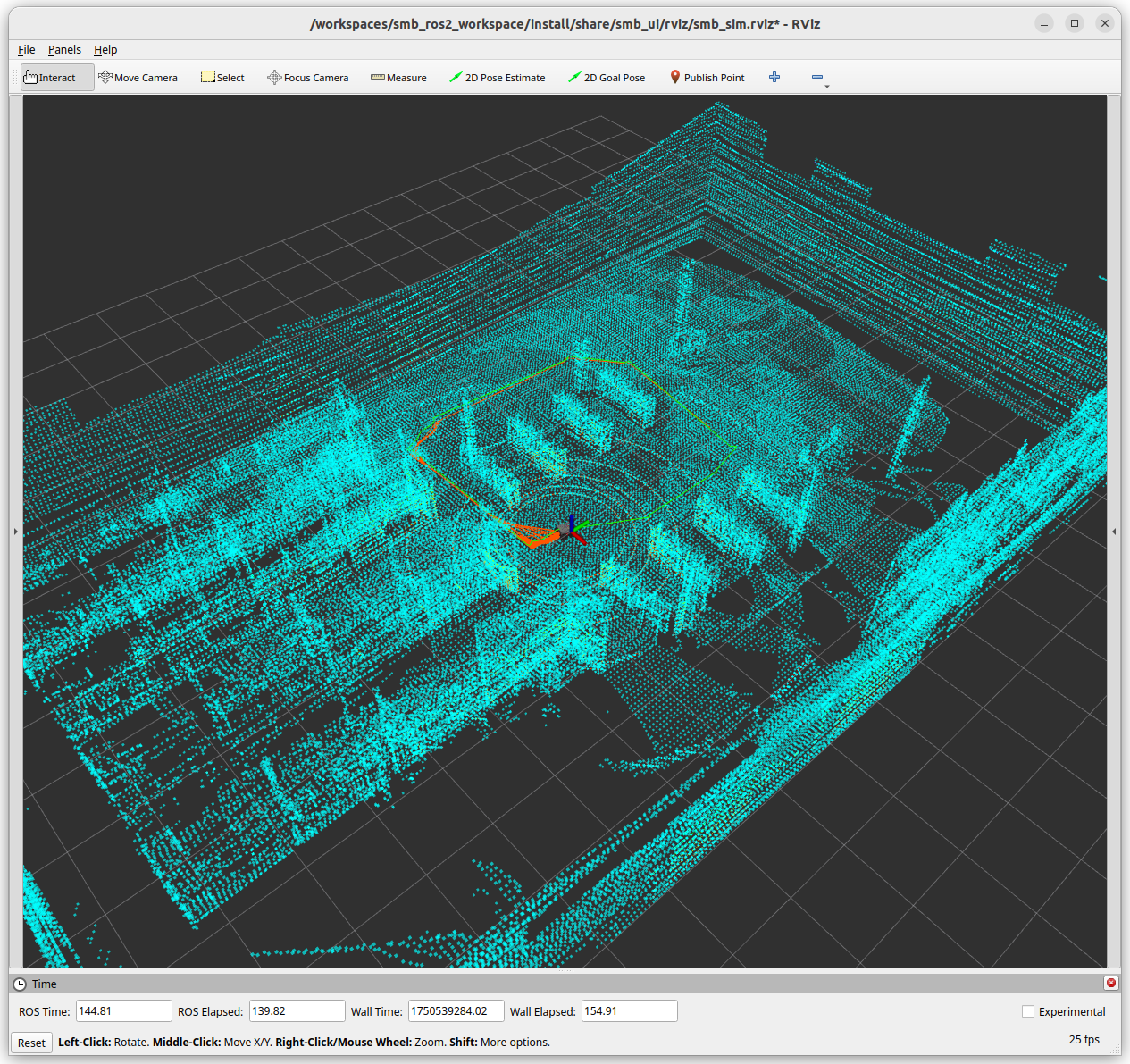Close the Time panel
This screenshot has width=1130, height=1064.
tap(1111, 983)
